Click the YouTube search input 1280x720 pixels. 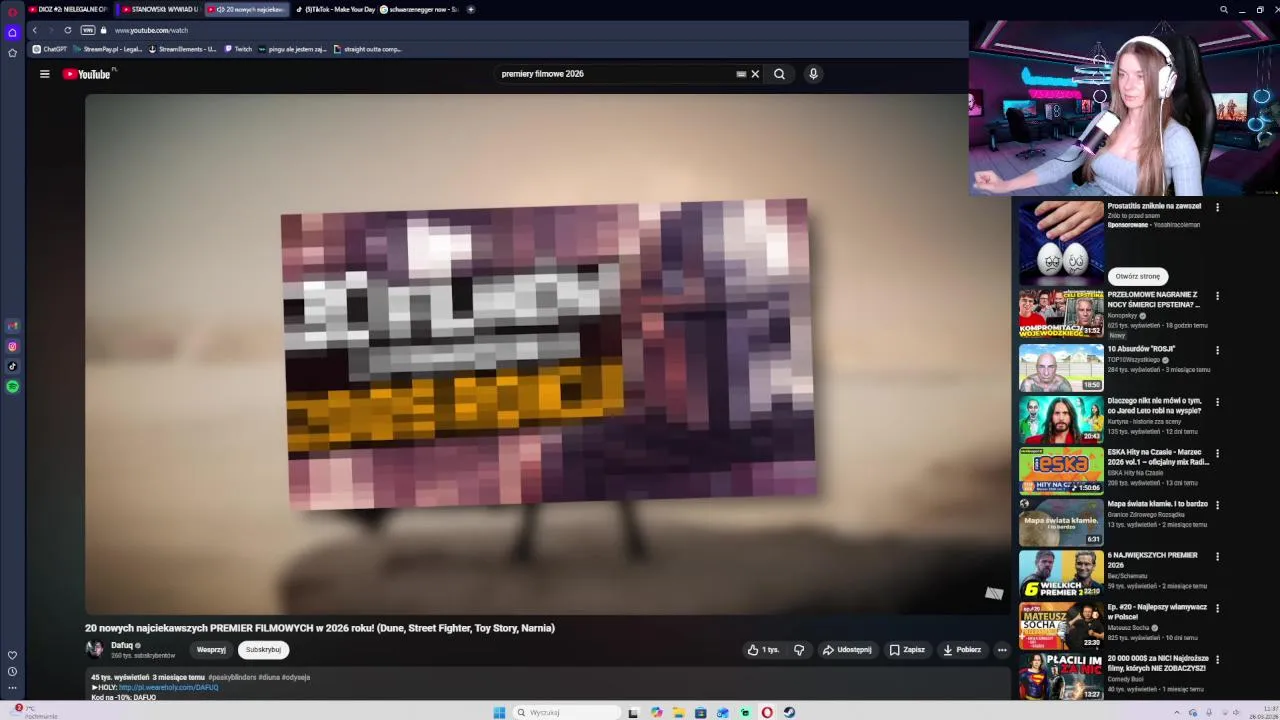pyautogui.click(x=615, y=74)
